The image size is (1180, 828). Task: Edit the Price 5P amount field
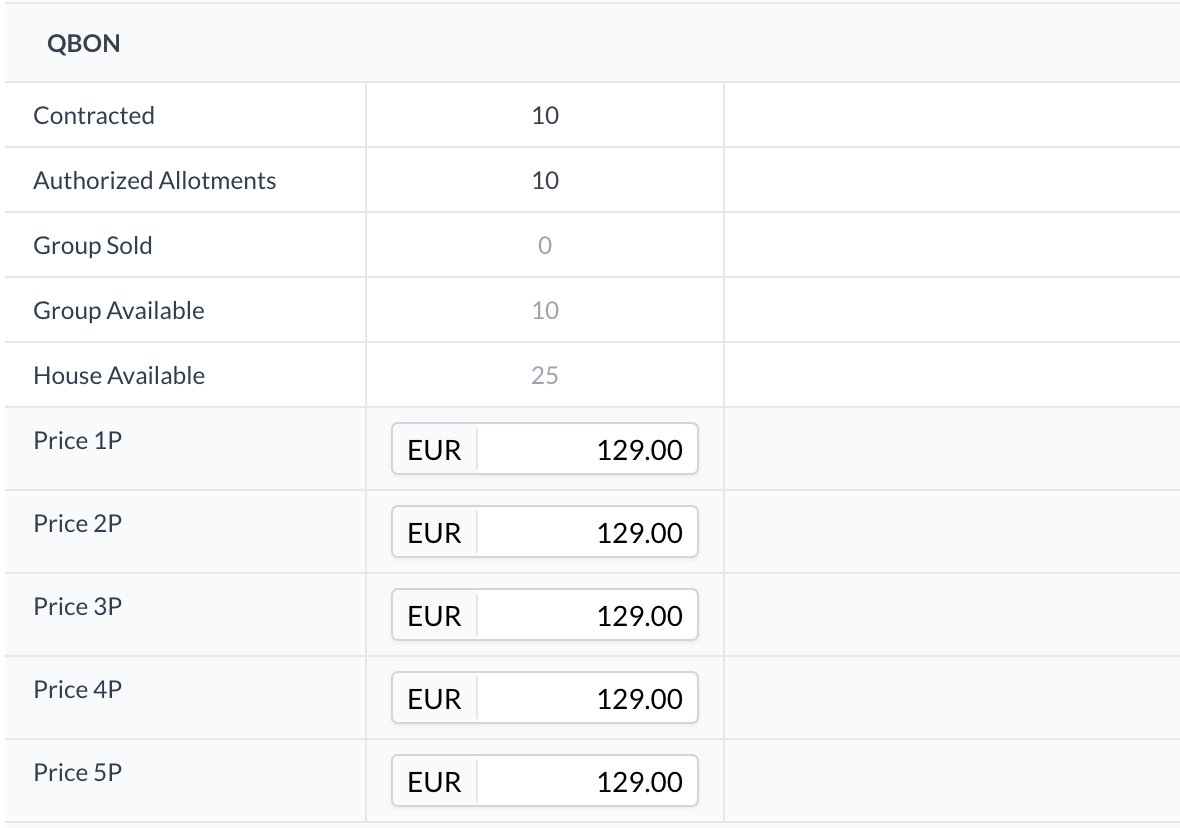pos(588,781)
